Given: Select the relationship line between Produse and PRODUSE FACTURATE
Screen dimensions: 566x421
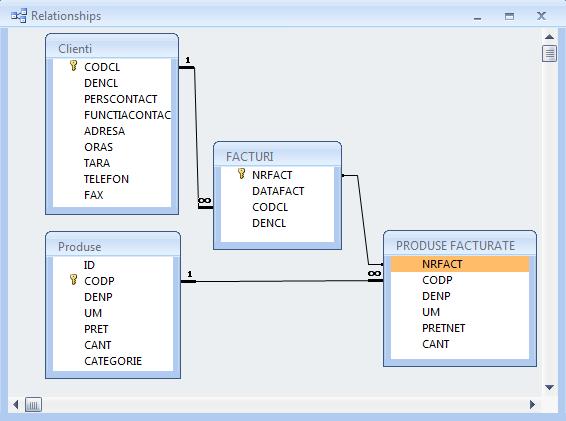Looking at the screenshot, I should [x=282, y=281].
